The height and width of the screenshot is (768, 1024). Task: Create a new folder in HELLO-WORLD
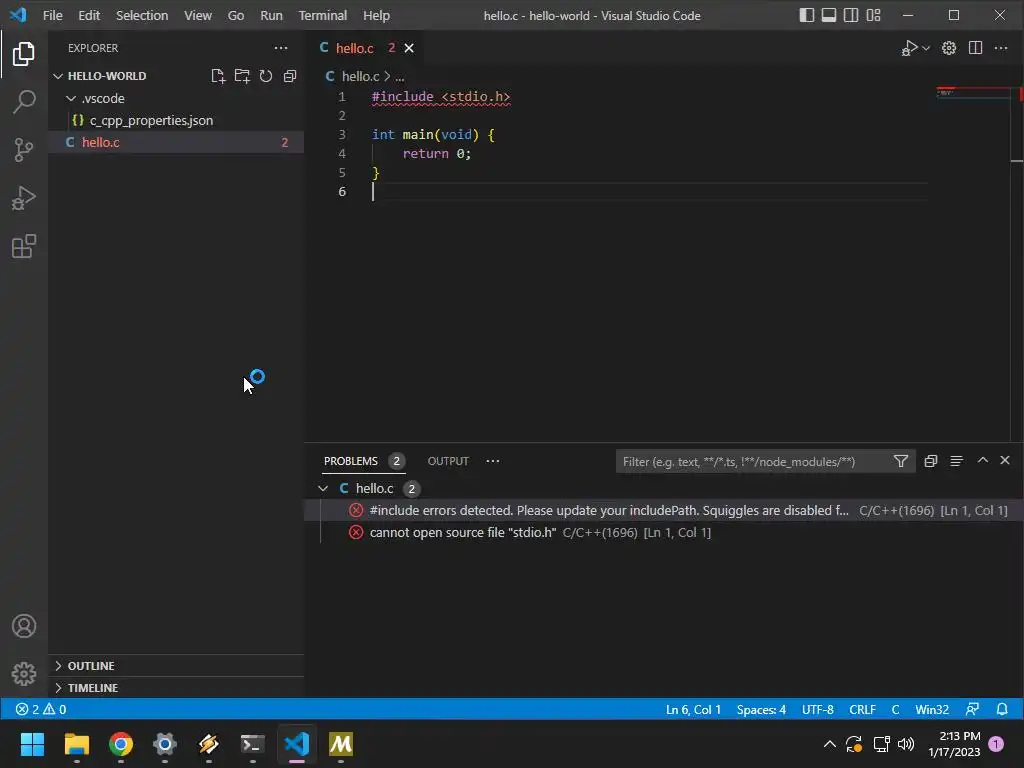242,76
